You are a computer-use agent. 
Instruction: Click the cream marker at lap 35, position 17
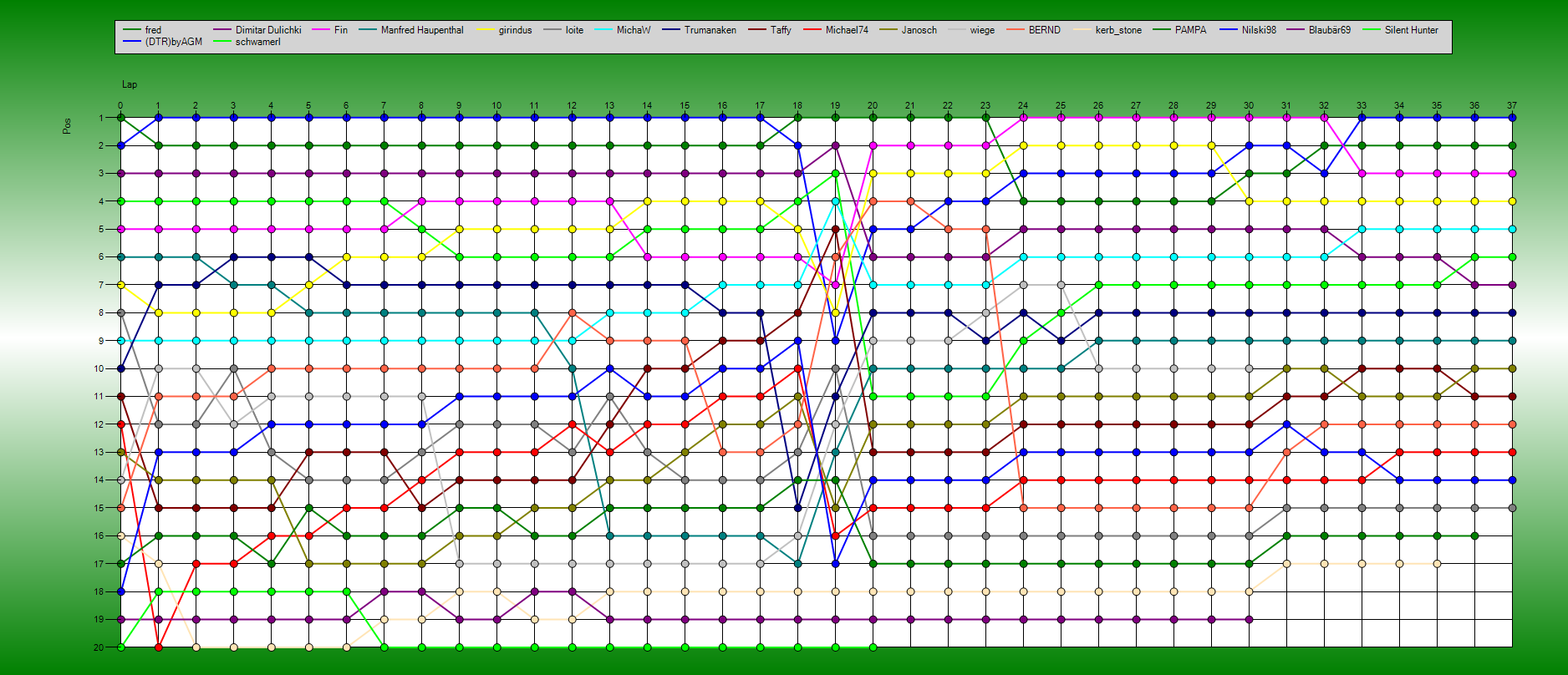tap(1437, 564)
